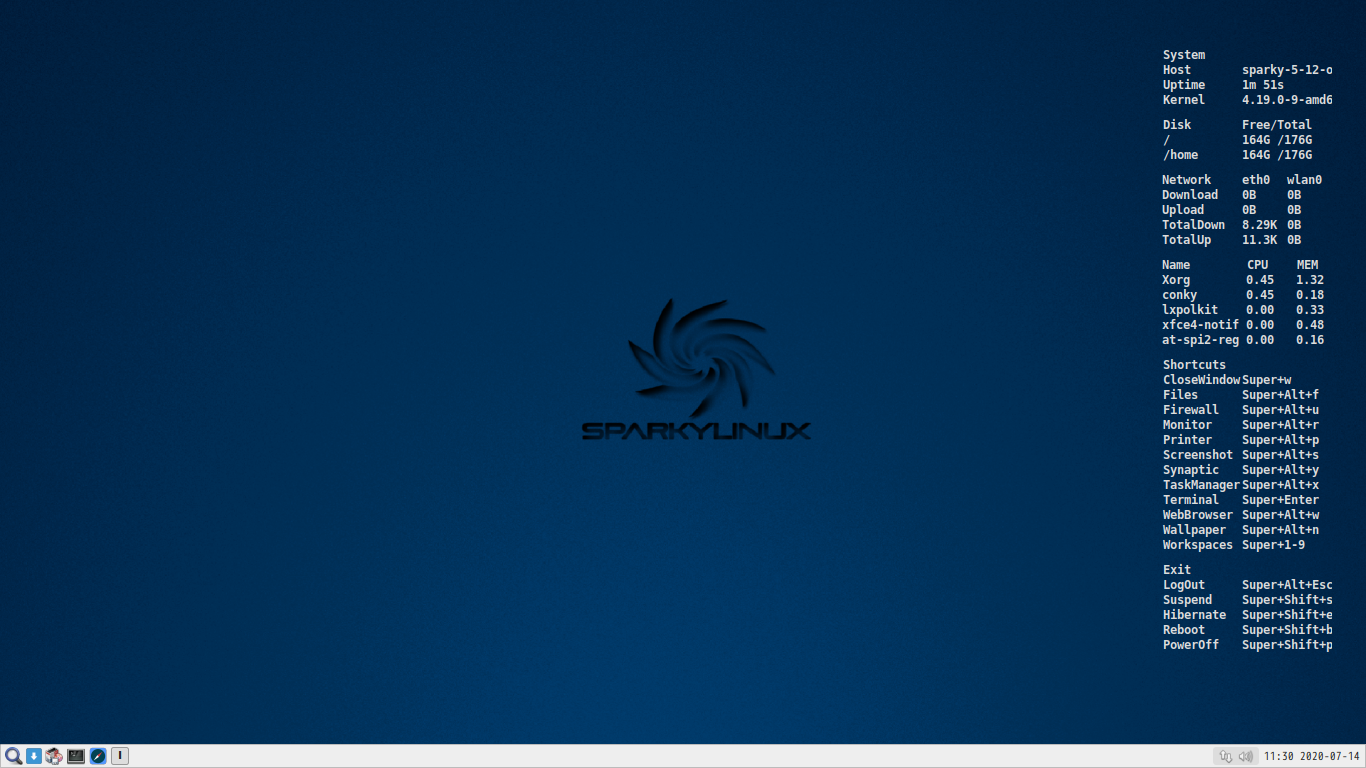Click the "/home" disk row label
Viewport: 1366px width, 768px height.
[x=1180, y=155]
